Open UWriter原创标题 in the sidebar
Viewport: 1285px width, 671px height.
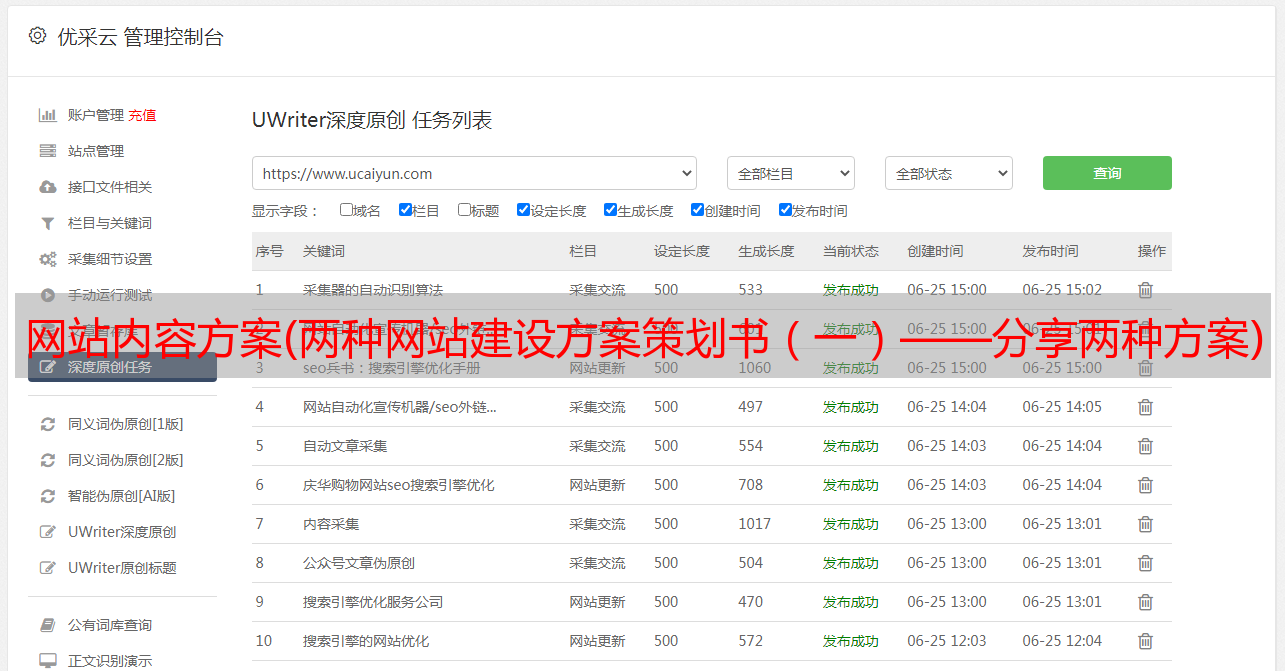point(122,568)
